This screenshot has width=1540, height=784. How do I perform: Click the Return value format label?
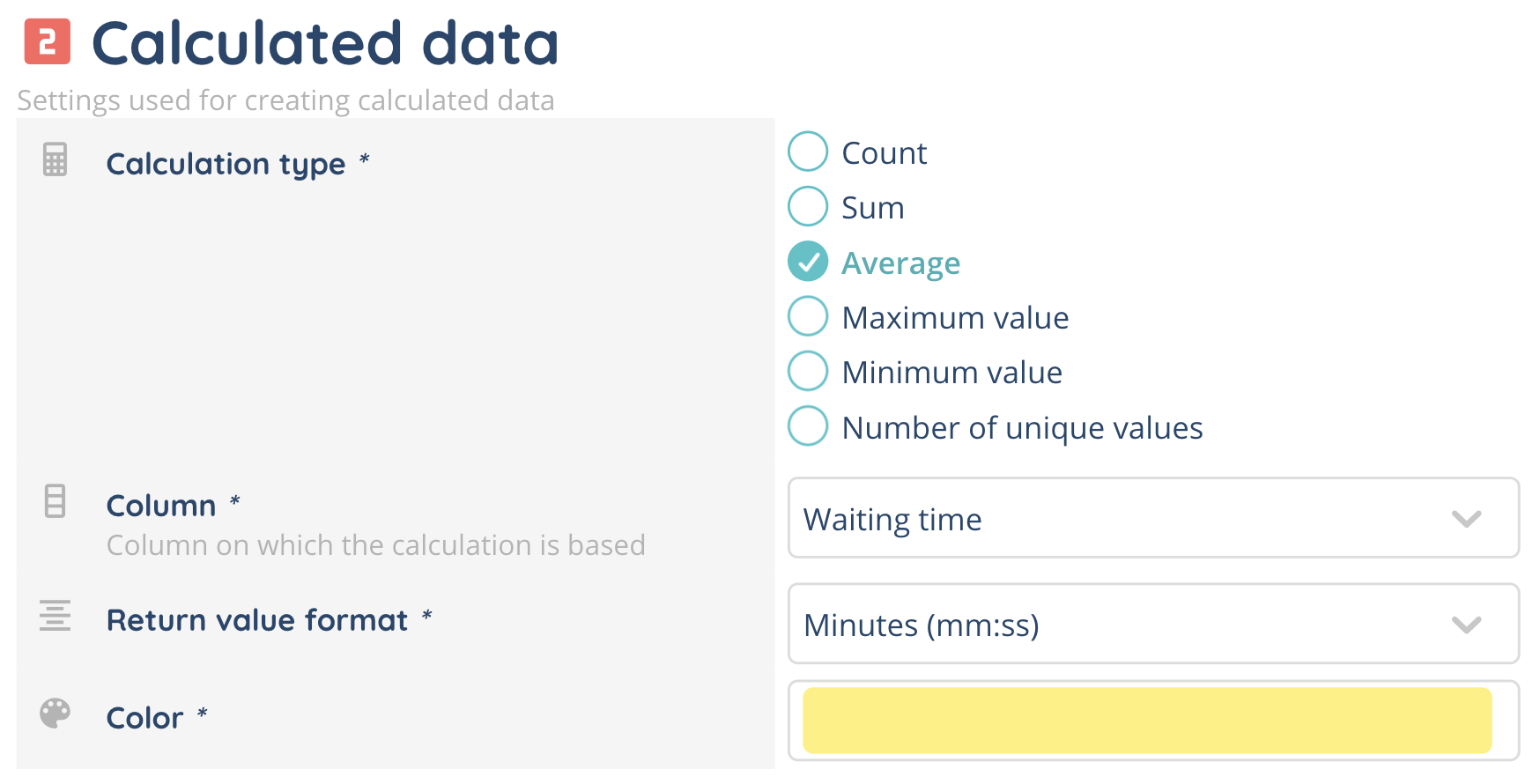(257, 620)
